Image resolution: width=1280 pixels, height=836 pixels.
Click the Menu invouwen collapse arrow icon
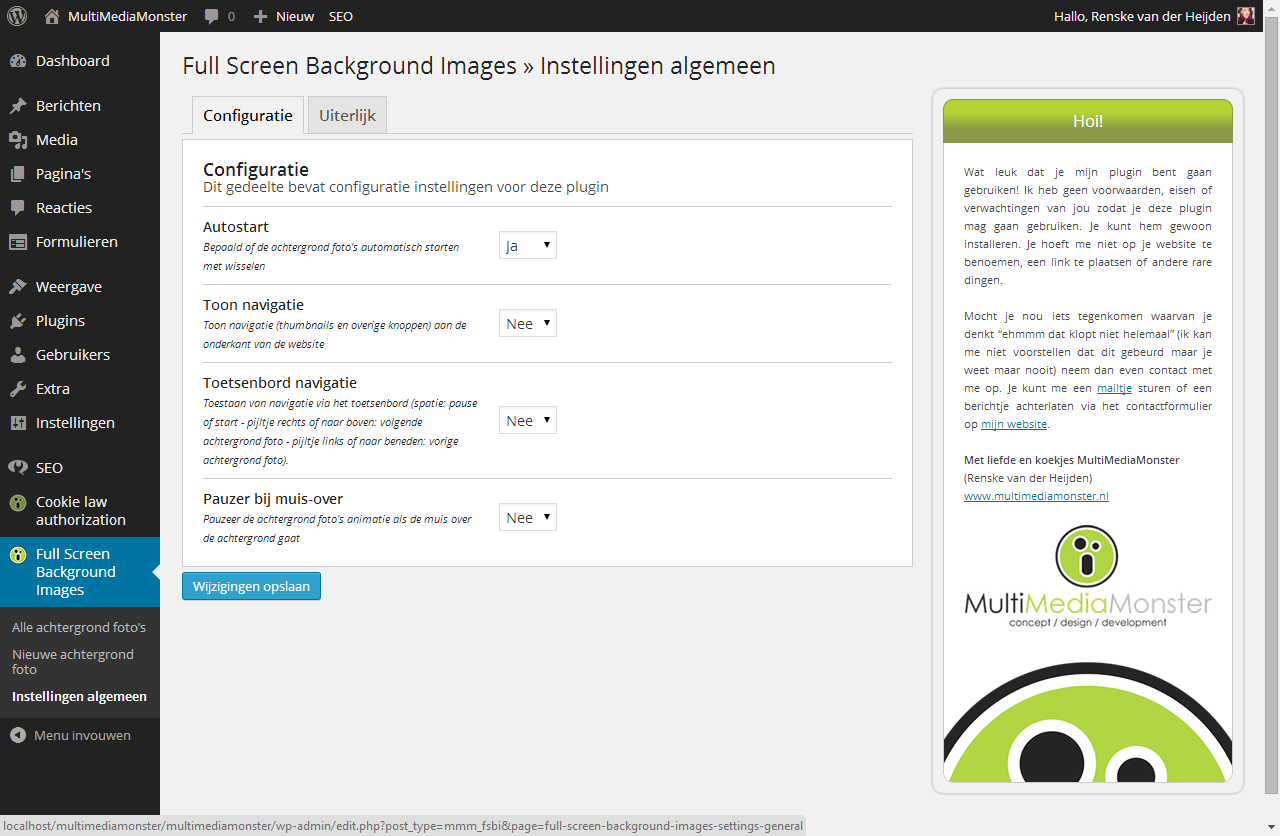click(18, 735)
